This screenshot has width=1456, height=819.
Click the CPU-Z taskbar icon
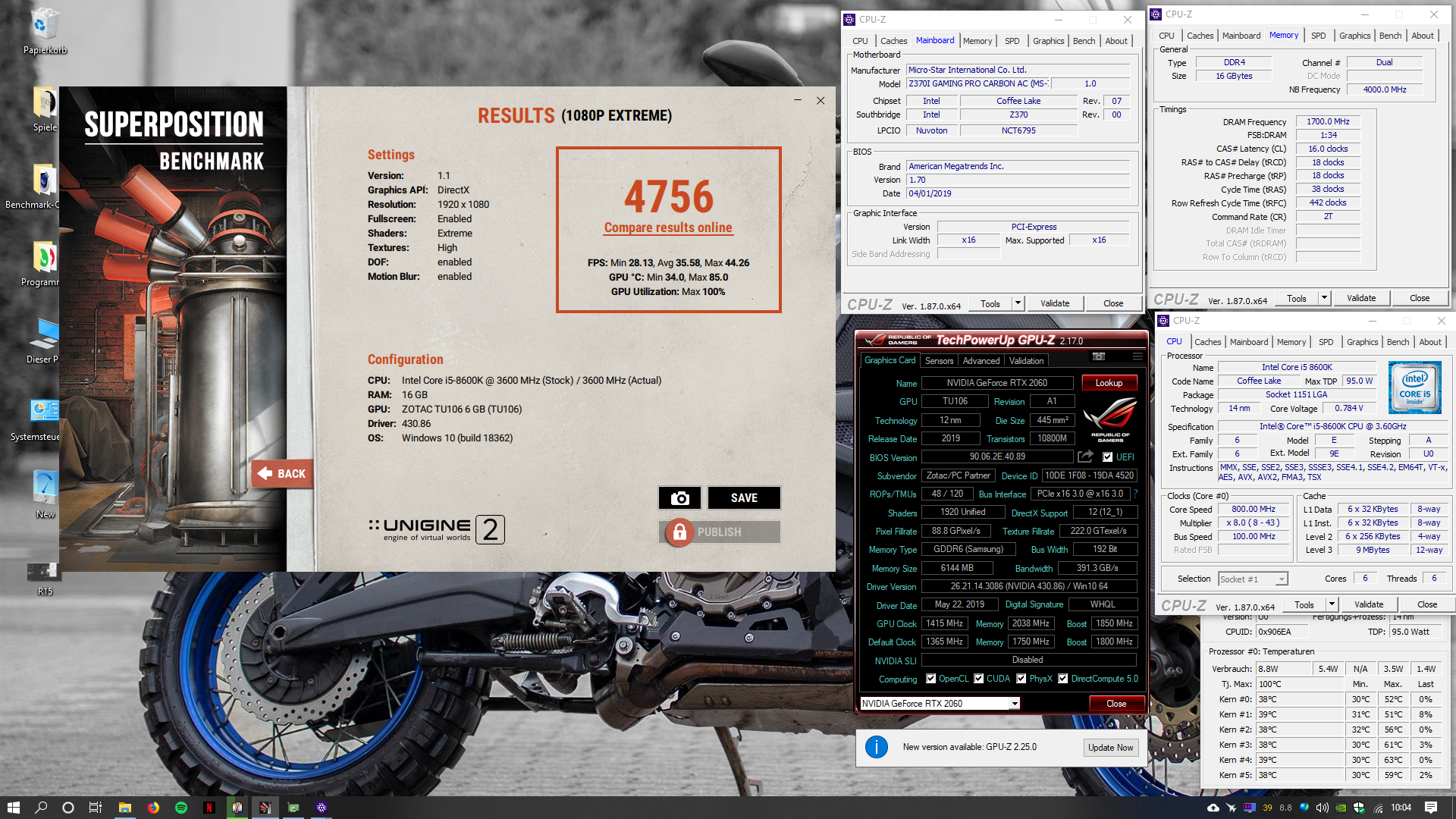322,808
